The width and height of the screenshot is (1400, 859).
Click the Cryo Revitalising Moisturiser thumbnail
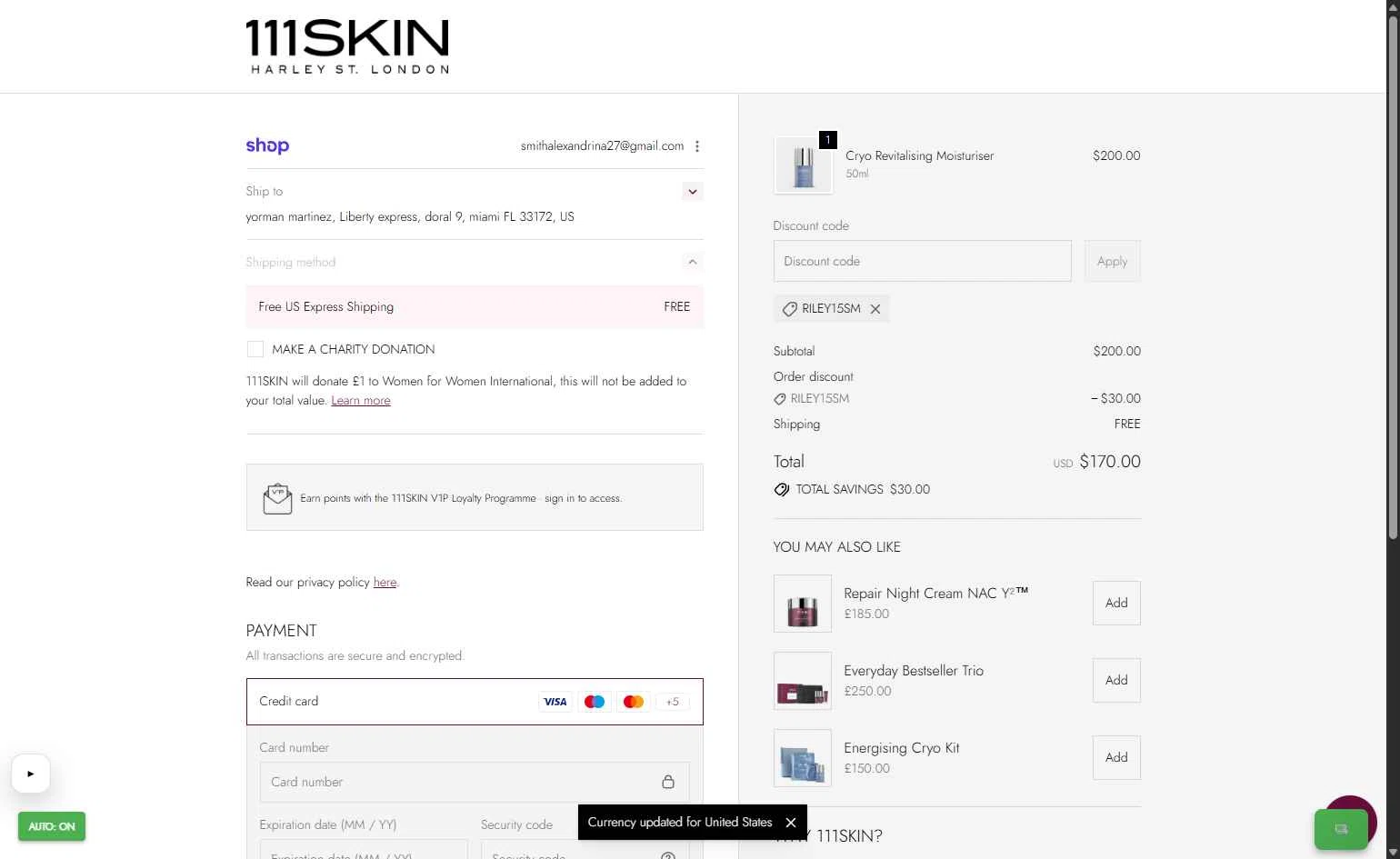(x=803, y=165)
